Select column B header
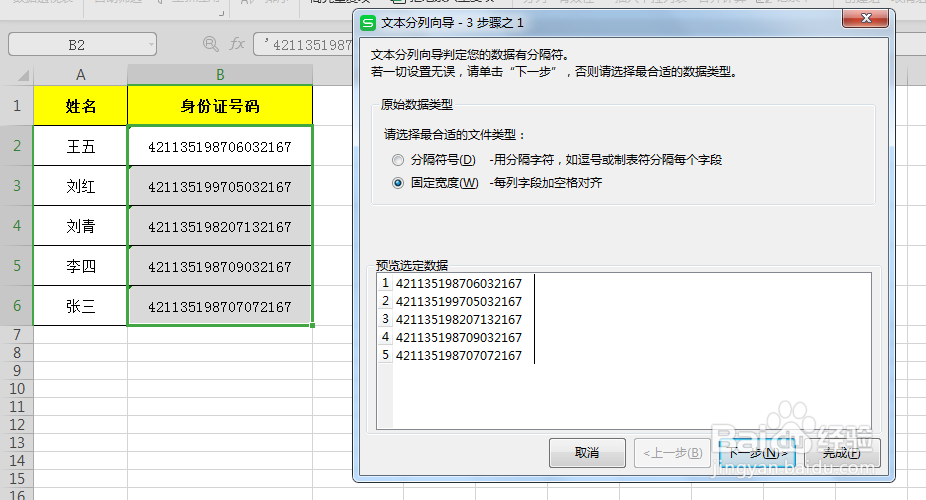 (220, 75)
